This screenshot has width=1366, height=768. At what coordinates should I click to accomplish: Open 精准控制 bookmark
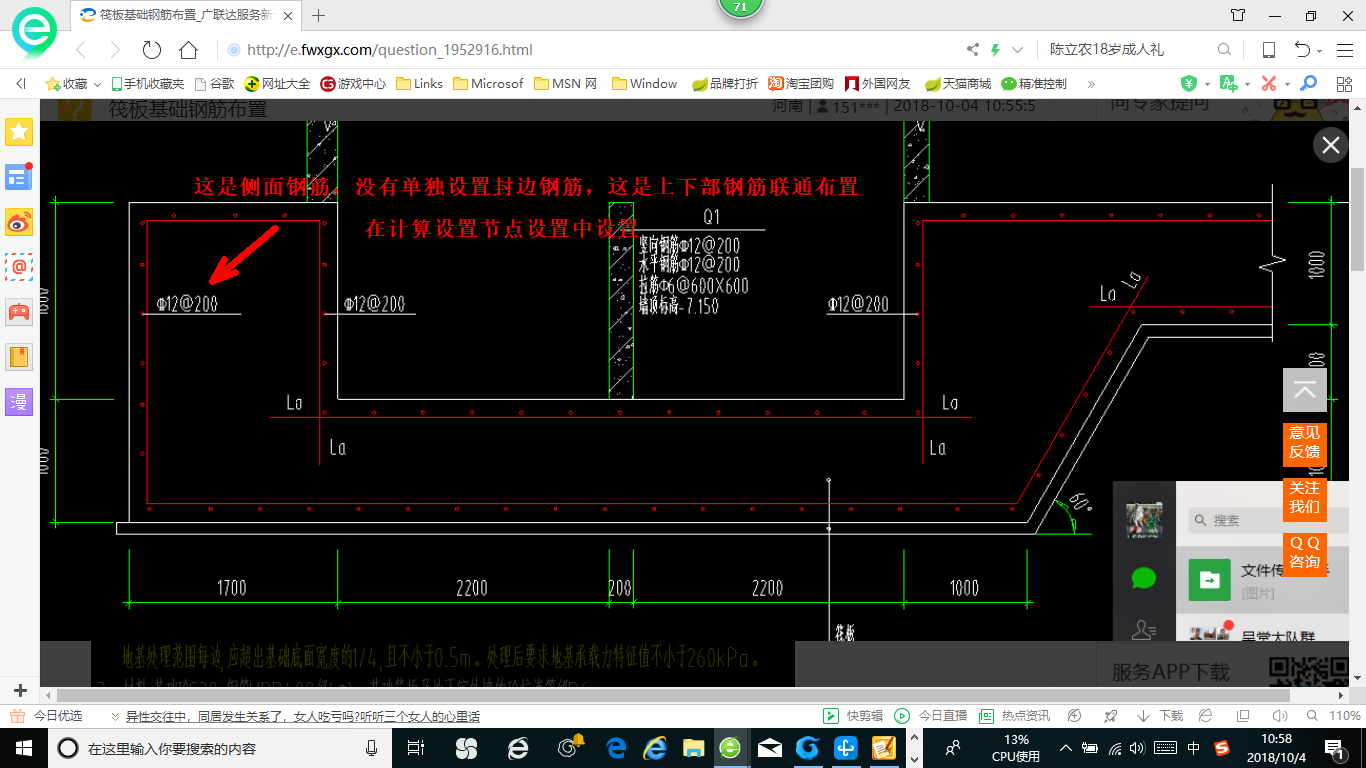coord(1034,84)
